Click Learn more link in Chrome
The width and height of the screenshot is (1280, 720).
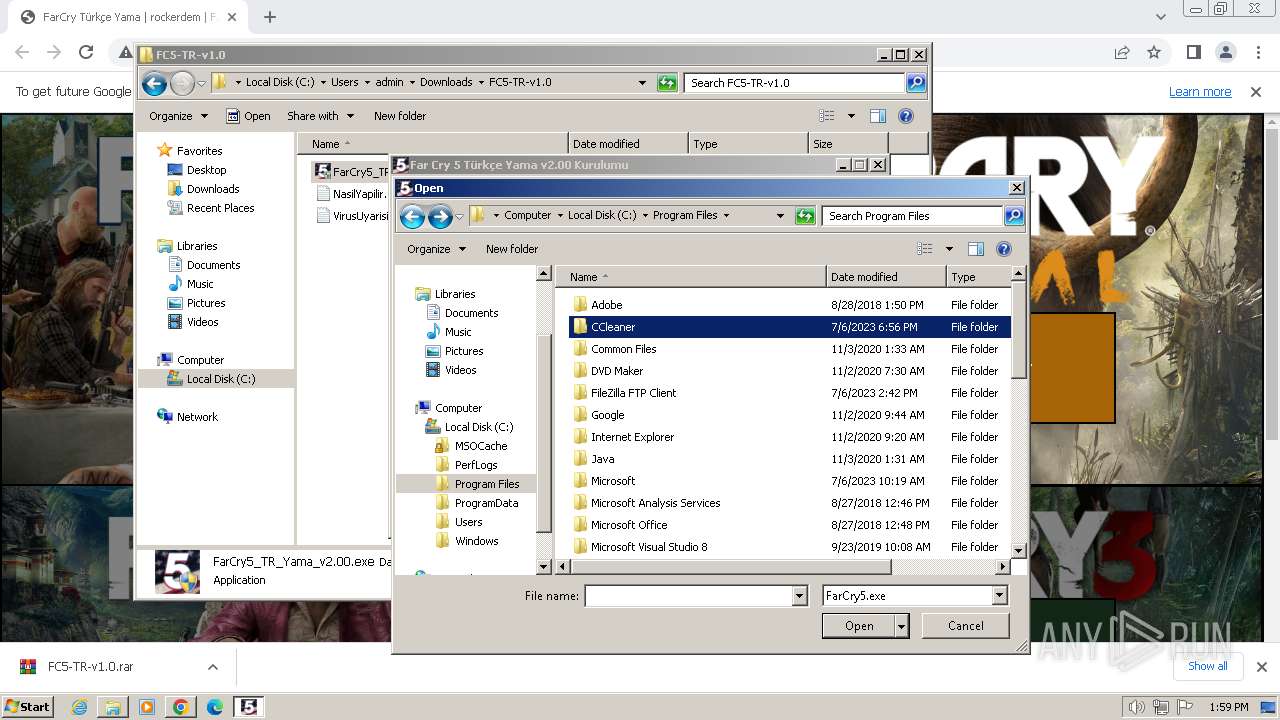1200,92
